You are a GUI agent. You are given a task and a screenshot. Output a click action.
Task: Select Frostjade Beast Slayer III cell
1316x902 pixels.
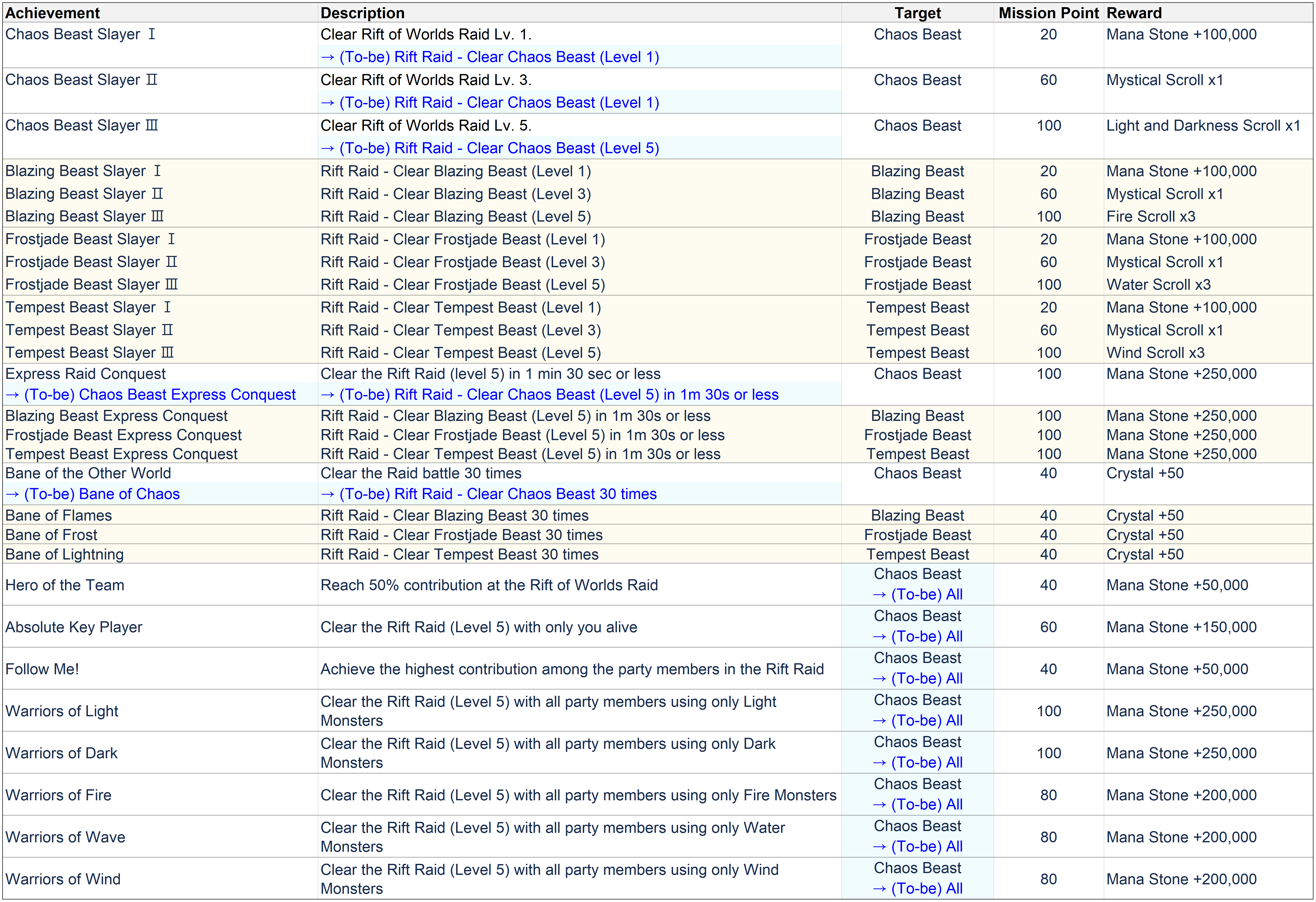point(92,284)
